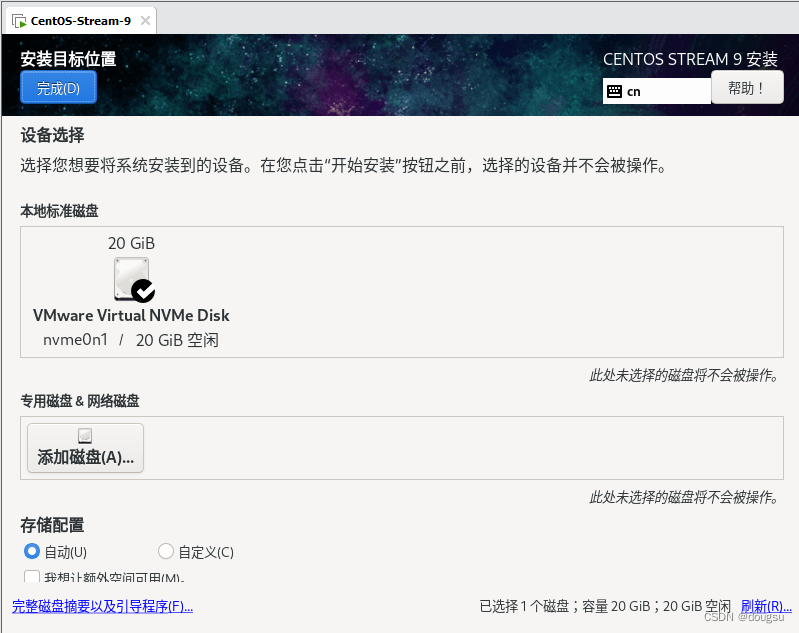Click the 刷新(R)... refresh link
The image size is (799, 633).
tap(766, 606)
